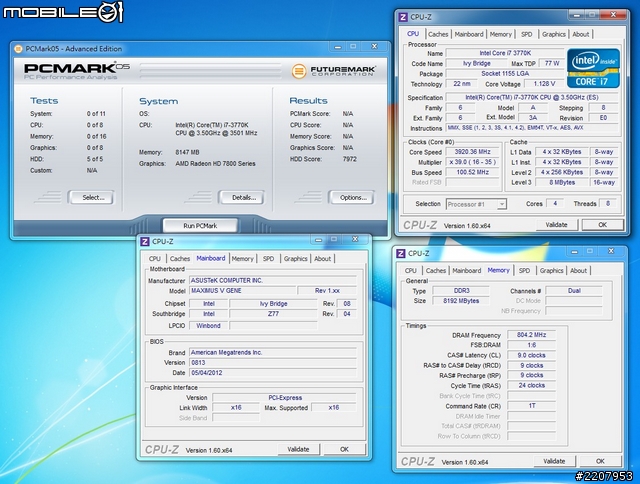Click OK in the Memory CPU-Z window

(x=600, y=461)
